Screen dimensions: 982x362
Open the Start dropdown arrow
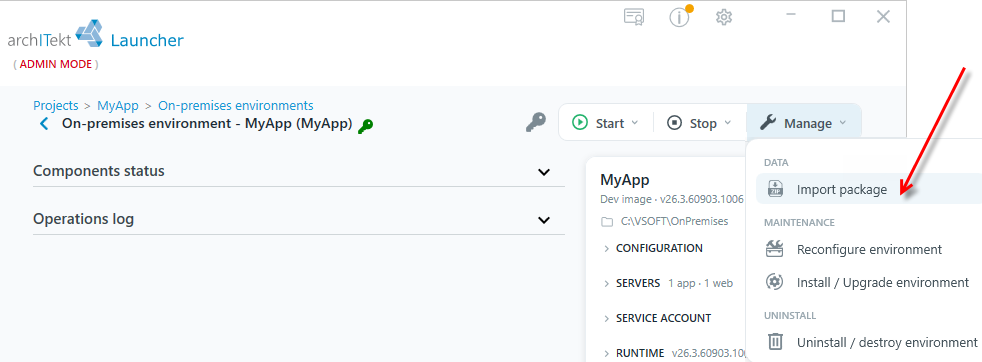click(x=634, y=123)
